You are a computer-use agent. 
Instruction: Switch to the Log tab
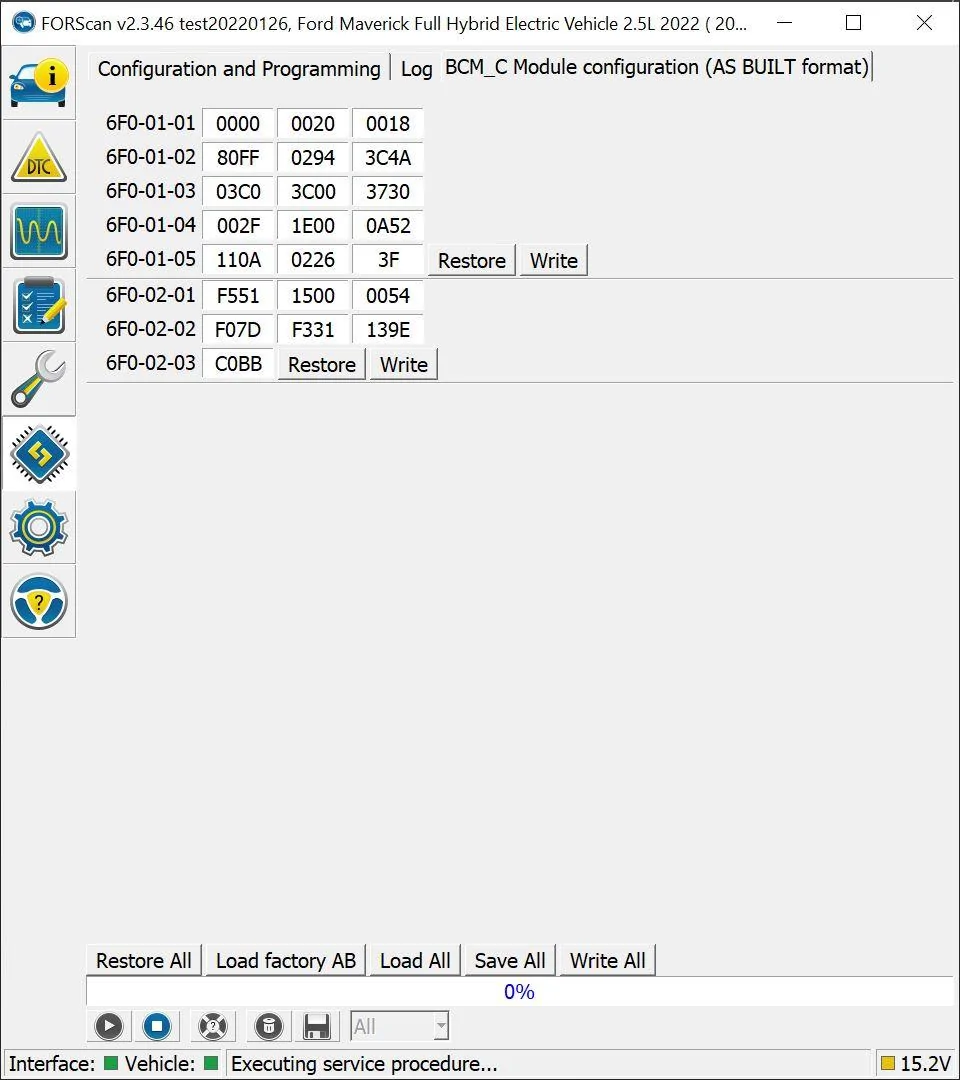[417, 69]
